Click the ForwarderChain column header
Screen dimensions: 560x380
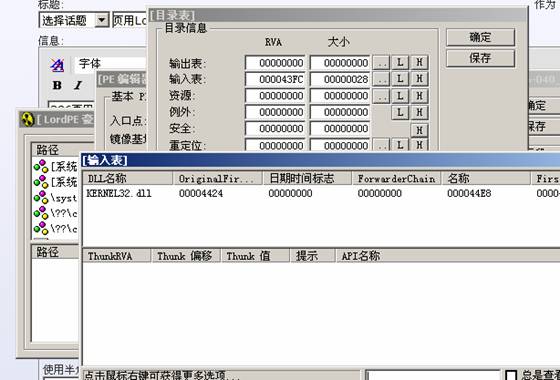tap(397, 178)
